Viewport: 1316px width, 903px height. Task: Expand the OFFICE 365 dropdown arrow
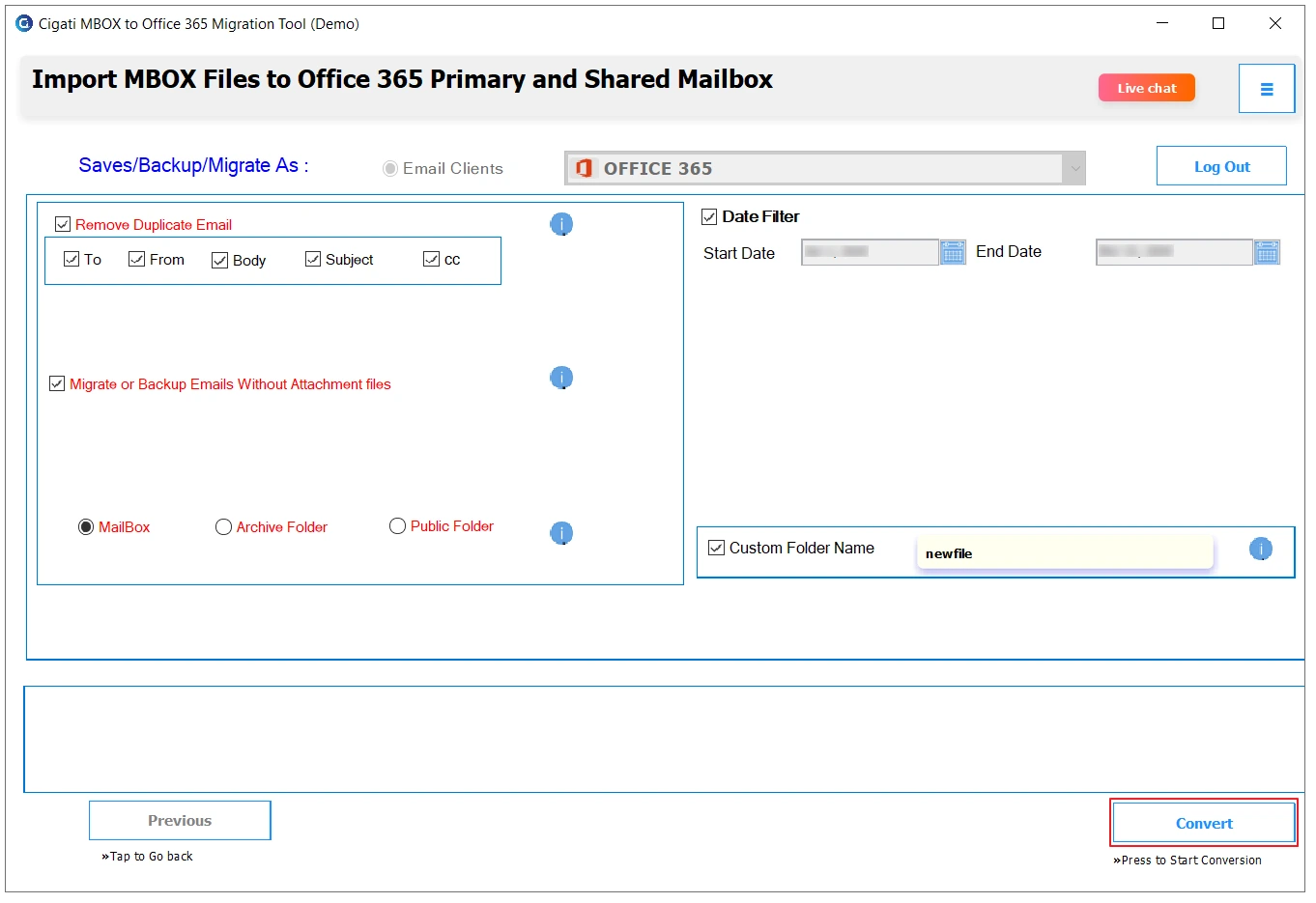click(x=1074, y=168)
